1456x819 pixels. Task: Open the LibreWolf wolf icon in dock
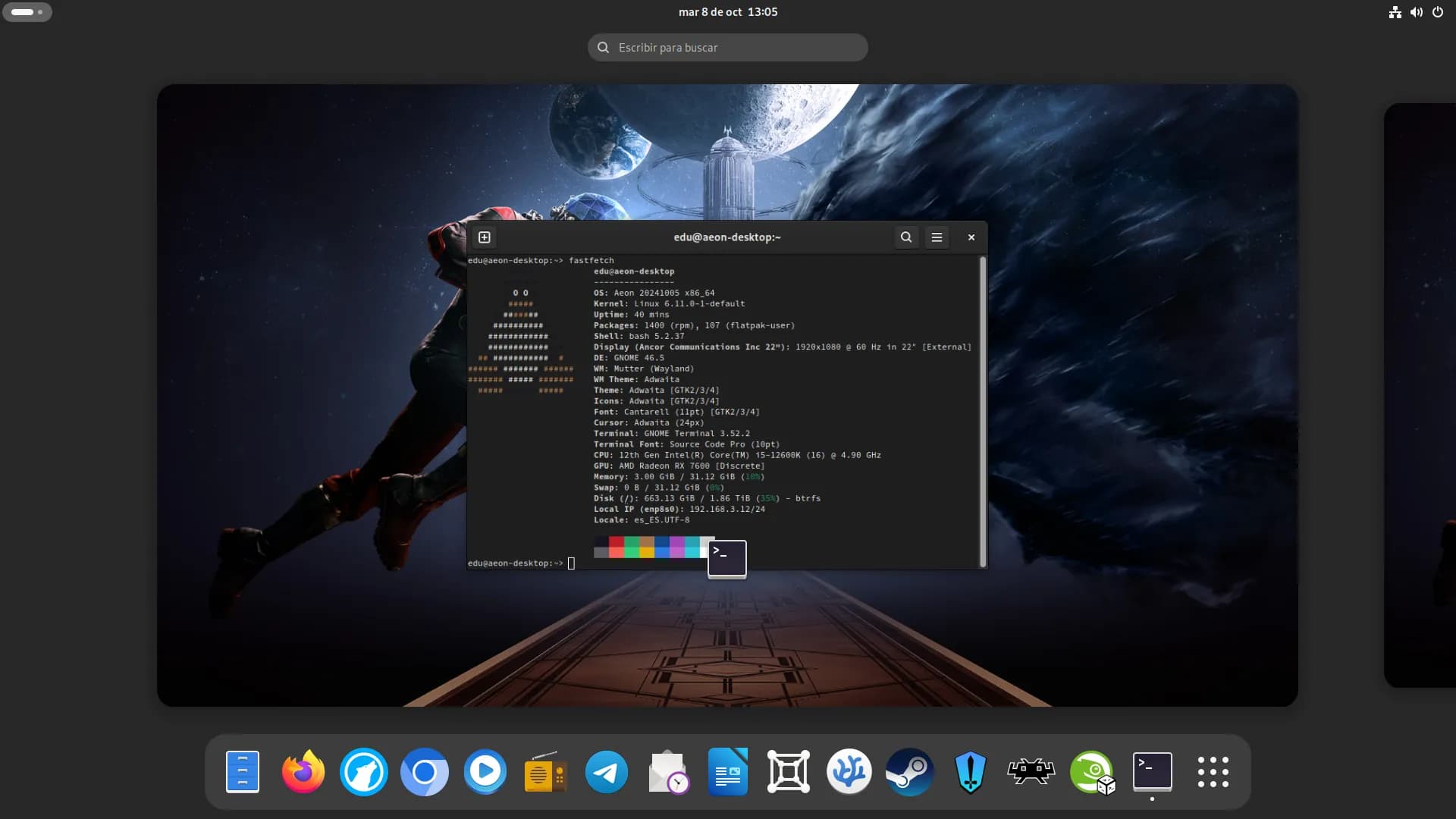(364, 772)
